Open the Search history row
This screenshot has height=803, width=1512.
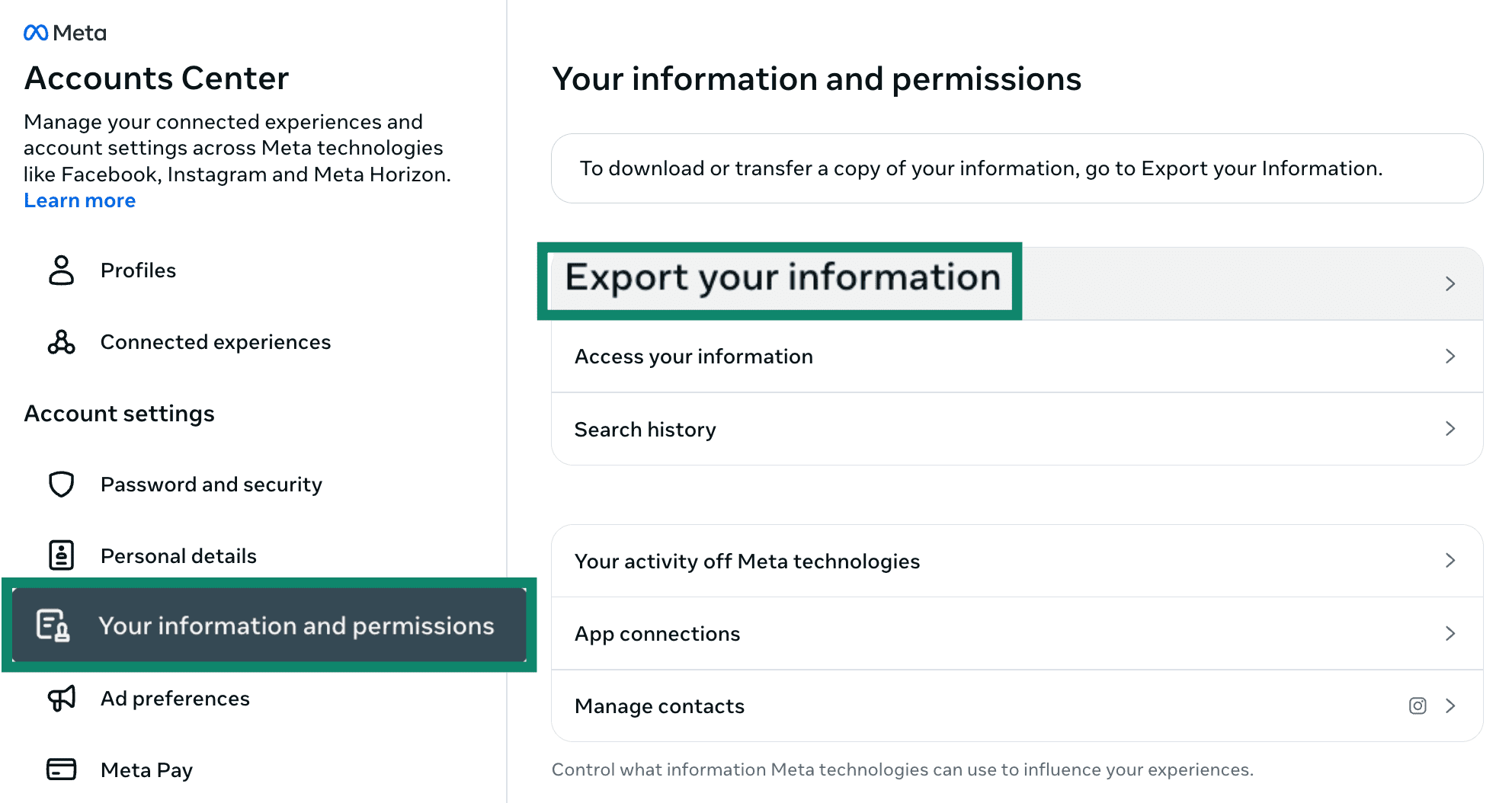point(1017,429)
